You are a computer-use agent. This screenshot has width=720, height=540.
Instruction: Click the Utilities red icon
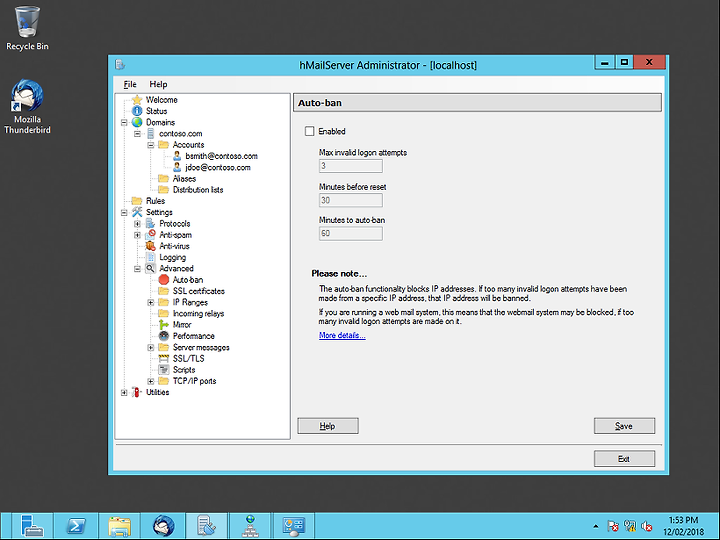tap(137, 392)
